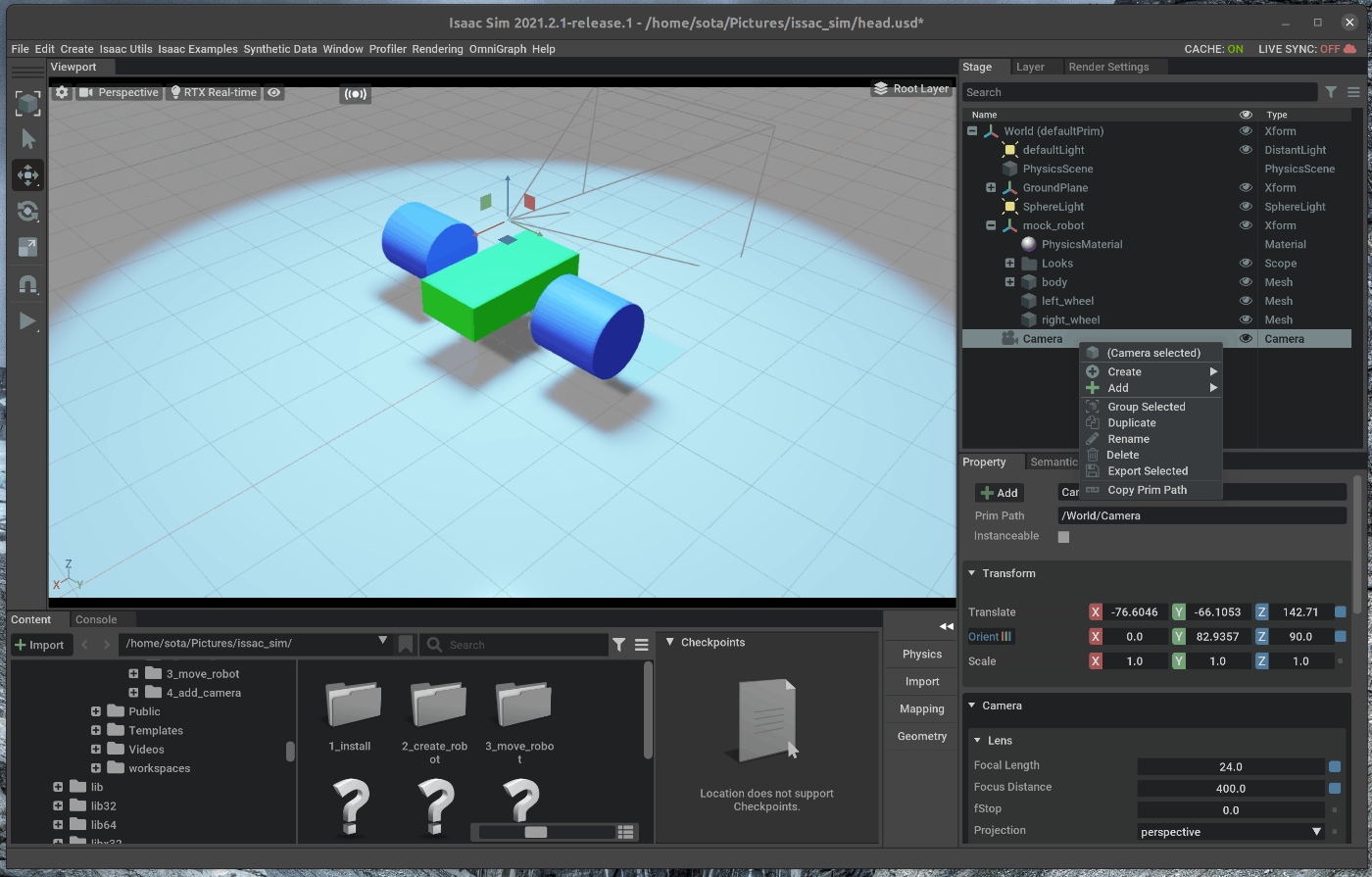The width and height of the screenshot is (1372, 877).
Task: Select the PhysicsMaterial prim
Action: click(1082, 244)
